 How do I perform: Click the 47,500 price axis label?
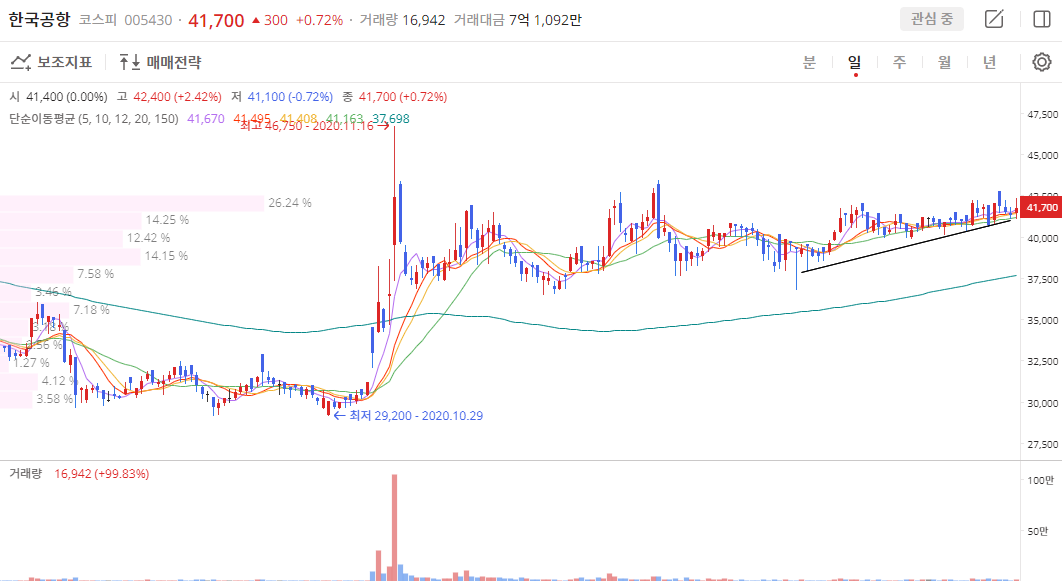1042,114
